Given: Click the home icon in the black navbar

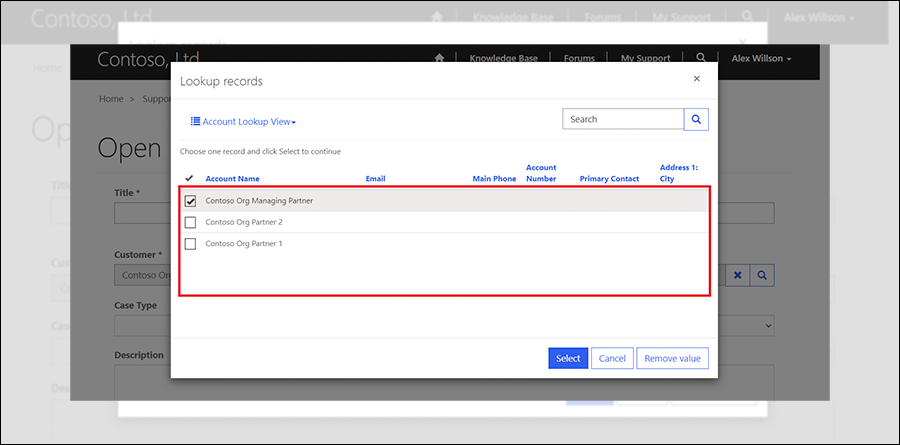Looking at the screenshot, I should tap(440, 58).
